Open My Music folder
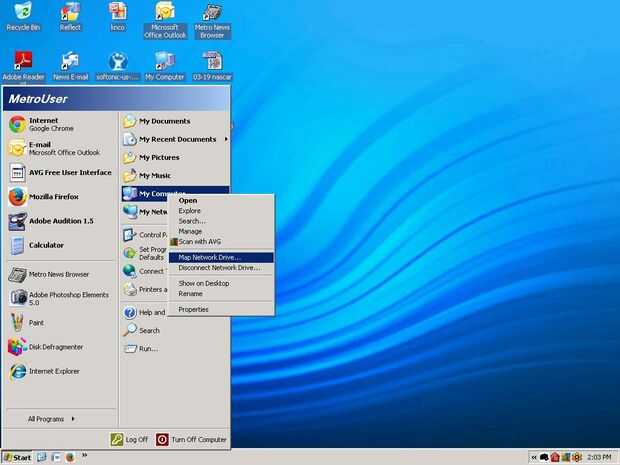This screenshot has height=465, width=620. (175, 176)
